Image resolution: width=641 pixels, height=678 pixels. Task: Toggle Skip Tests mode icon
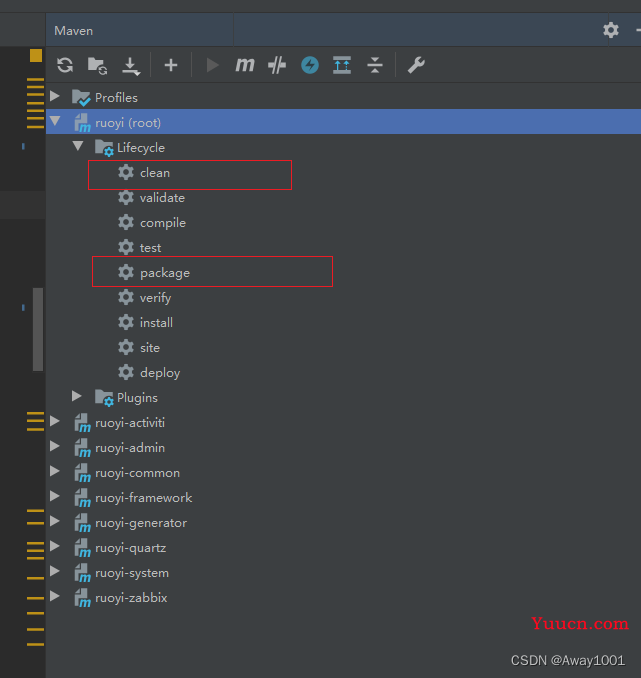(277, 65)
